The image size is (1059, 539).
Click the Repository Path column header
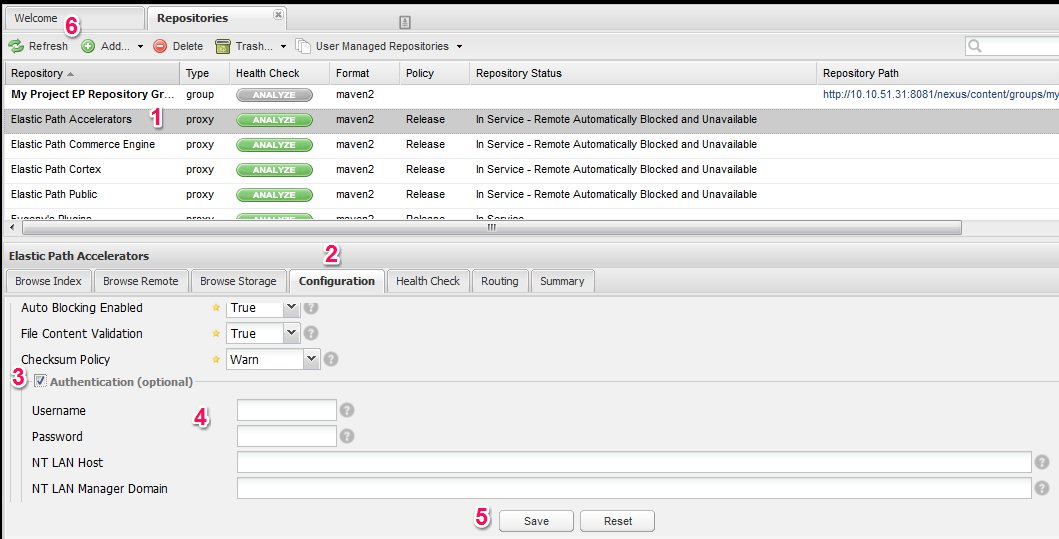[x=937, y=73]
